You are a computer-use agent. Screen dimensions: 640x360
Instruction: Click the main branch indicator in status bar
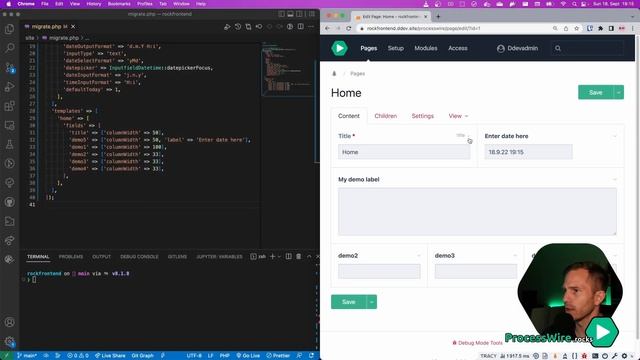[x=27, y=356]
